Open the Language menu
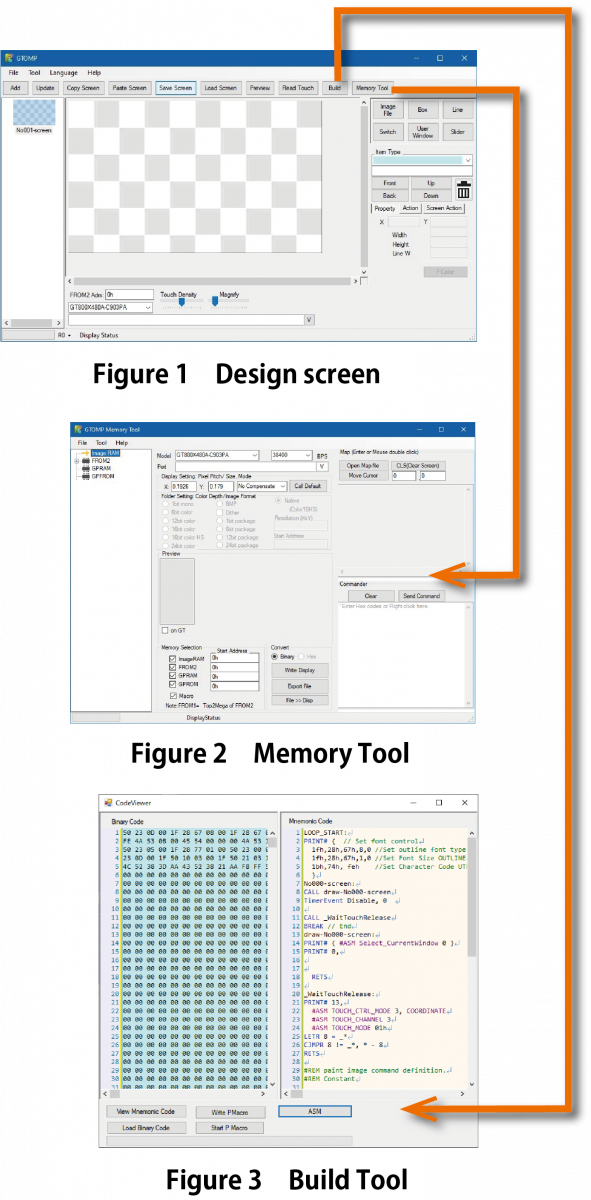This screenshot has width=591, height=1200. [x=64, y=73]
